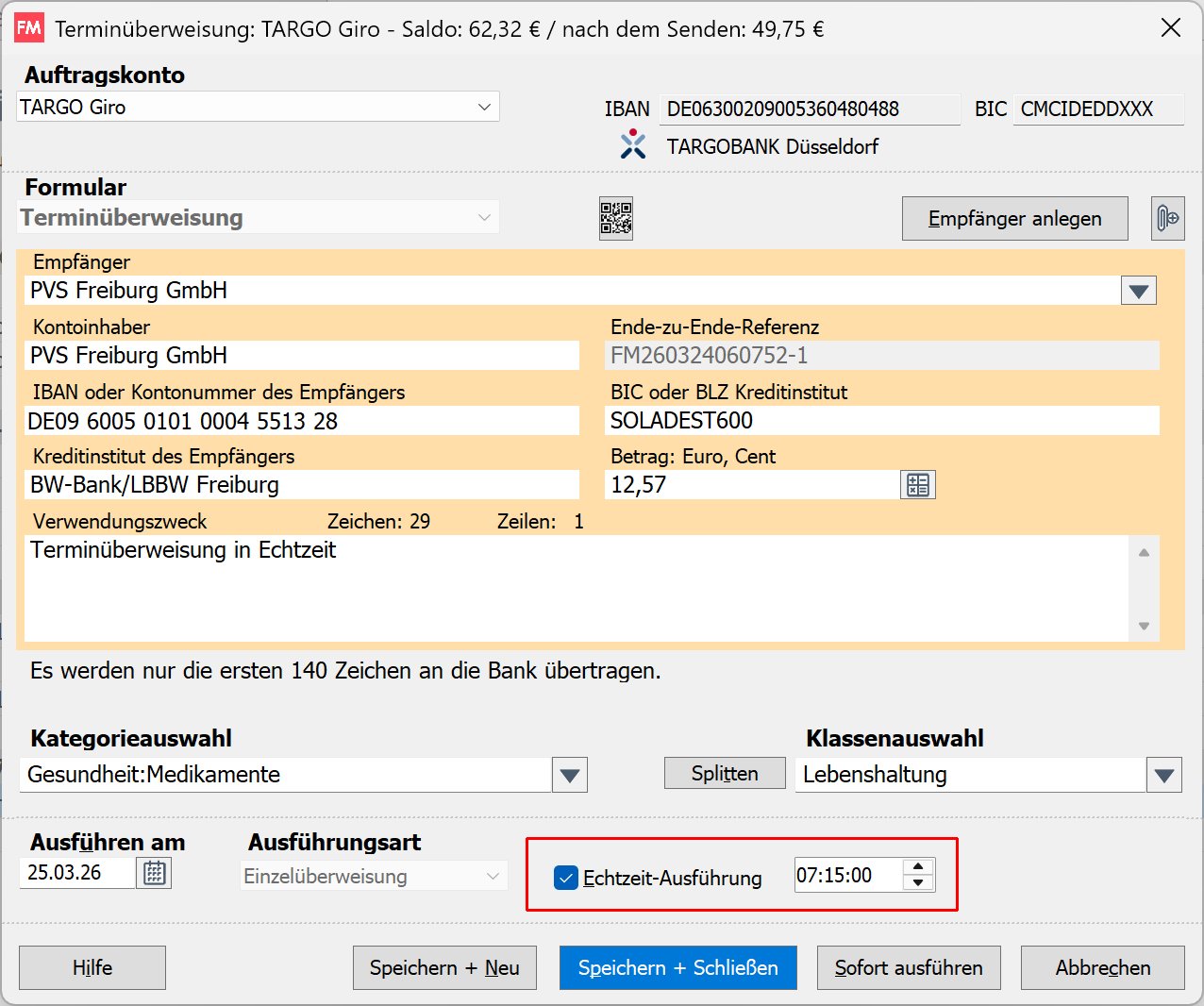Viewport: 1204px width, 1006px height.
Task: Open the QR code scanner icon
Action: tap(616, 219)
